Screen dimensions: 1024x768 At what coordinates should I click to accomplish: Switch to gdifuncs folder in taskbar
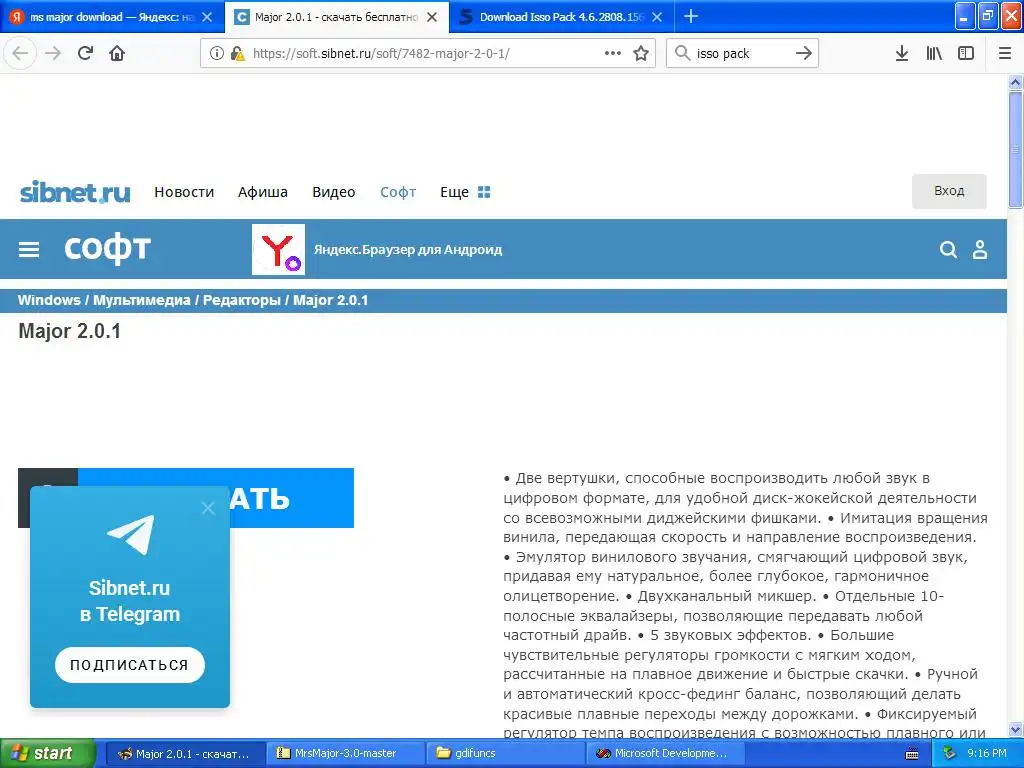click(x=505, y=753)
